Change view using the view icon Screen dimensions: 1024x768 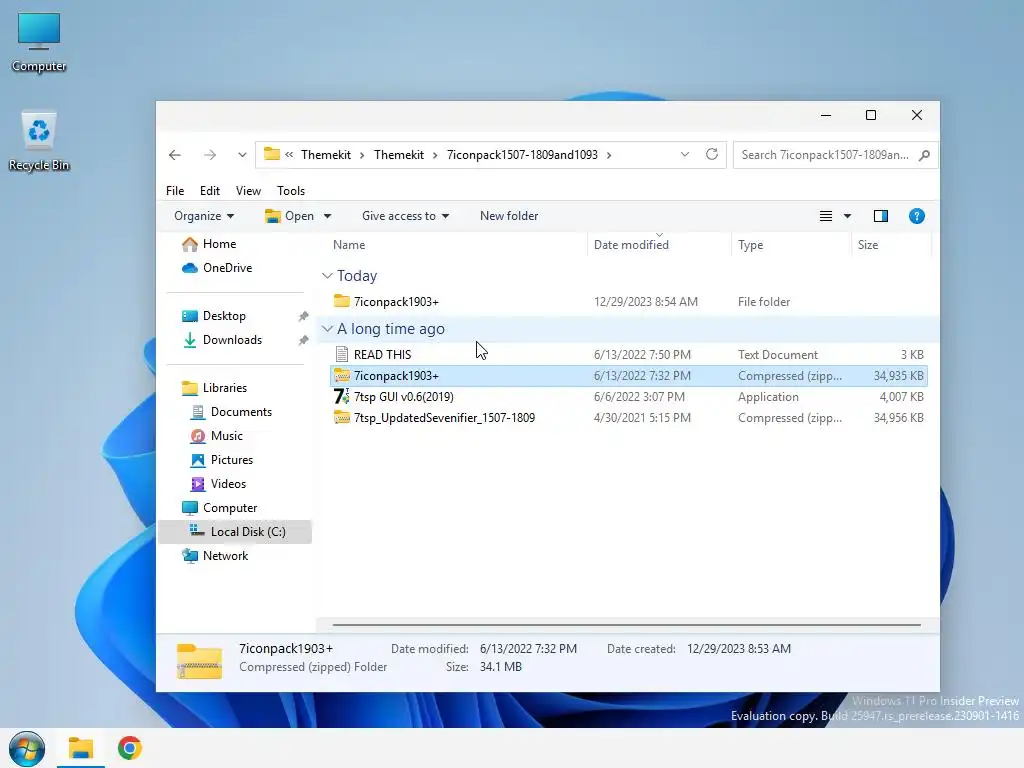[x=825, y=216]
